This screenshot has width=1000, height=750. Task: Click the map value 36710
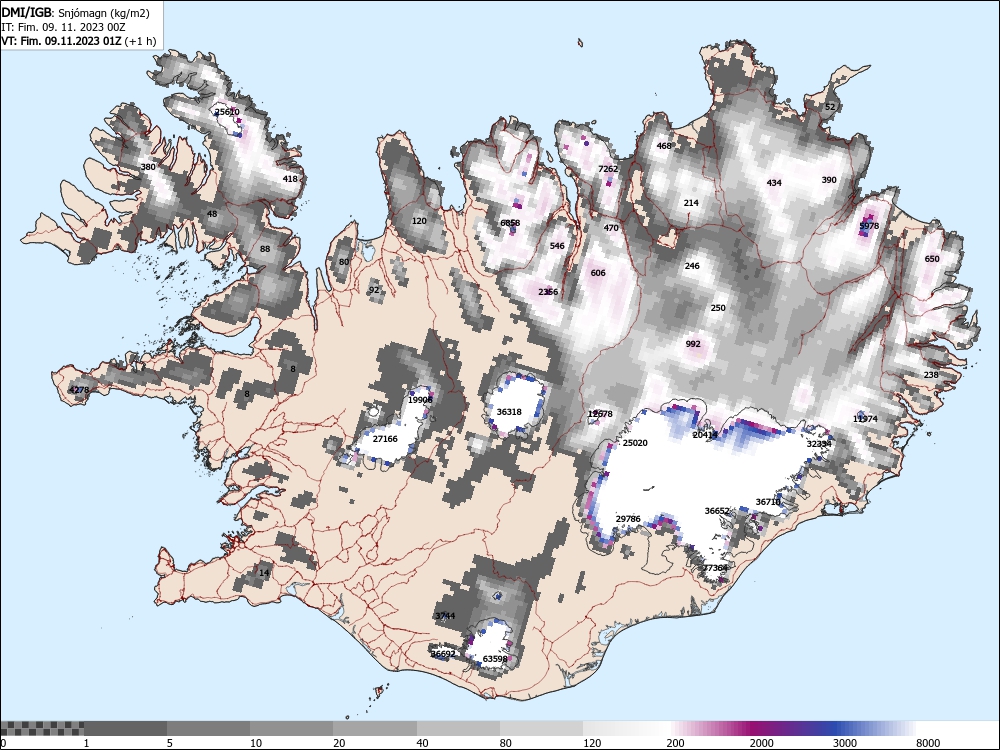768,502
